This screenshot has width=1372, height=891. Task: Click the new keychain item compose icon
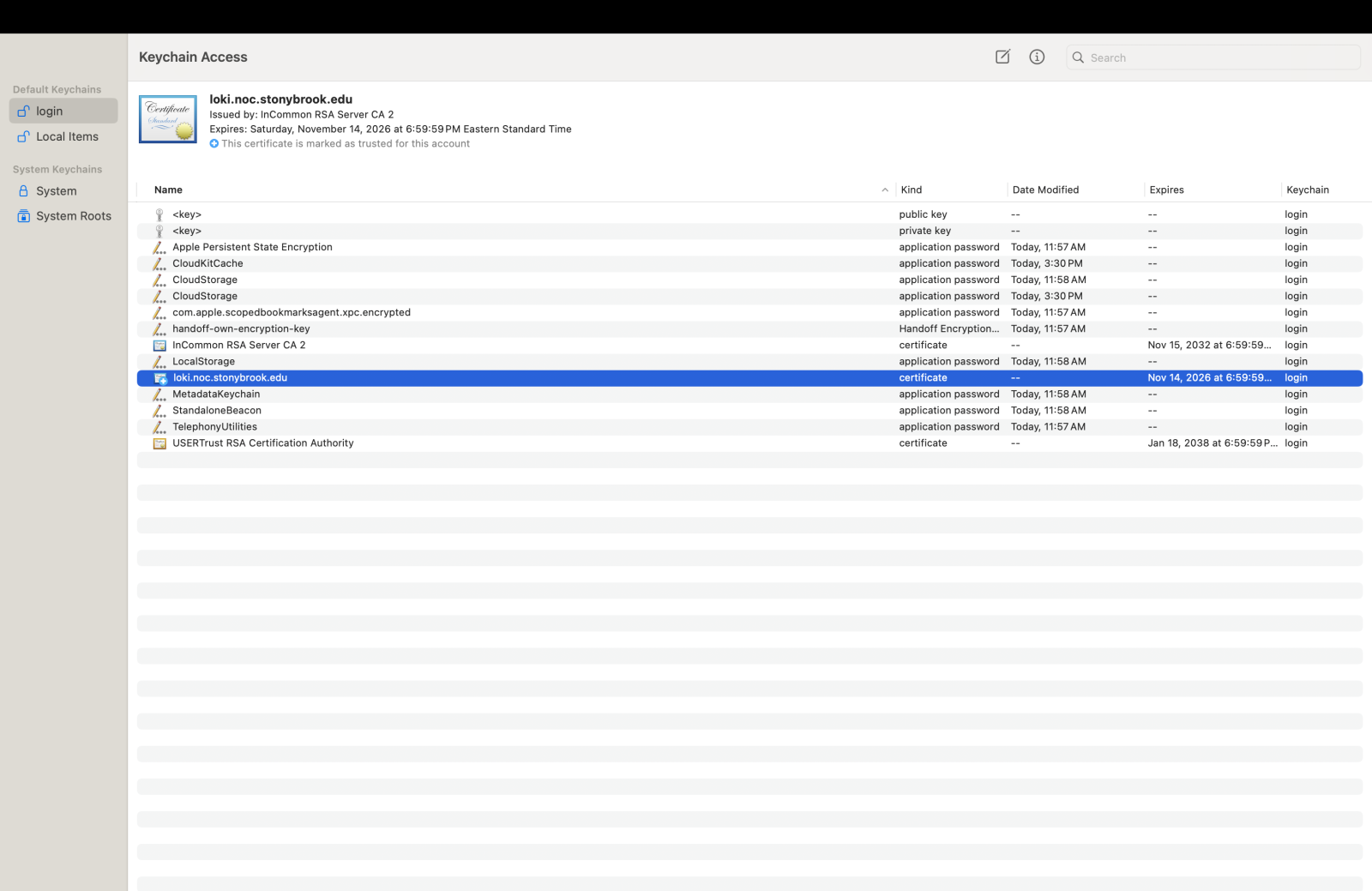coord(1002,57)
